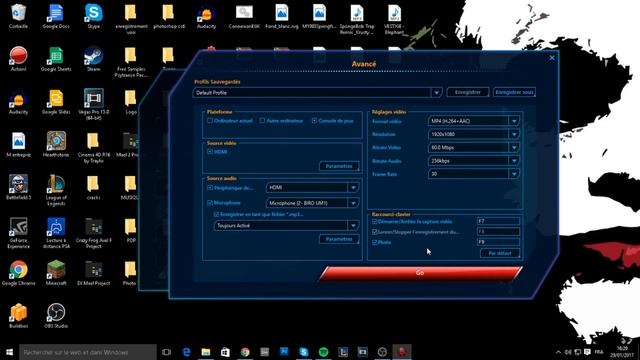Open GeForce Experience desktop icon
Screen dimensions: 640x360
pos(18,233)
